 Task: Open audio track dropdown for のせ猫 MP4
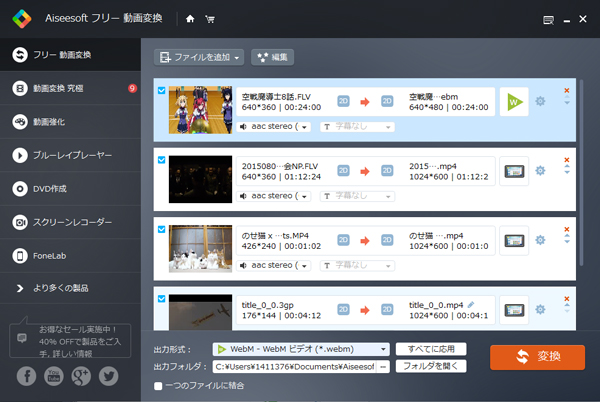tap(274, 265)
